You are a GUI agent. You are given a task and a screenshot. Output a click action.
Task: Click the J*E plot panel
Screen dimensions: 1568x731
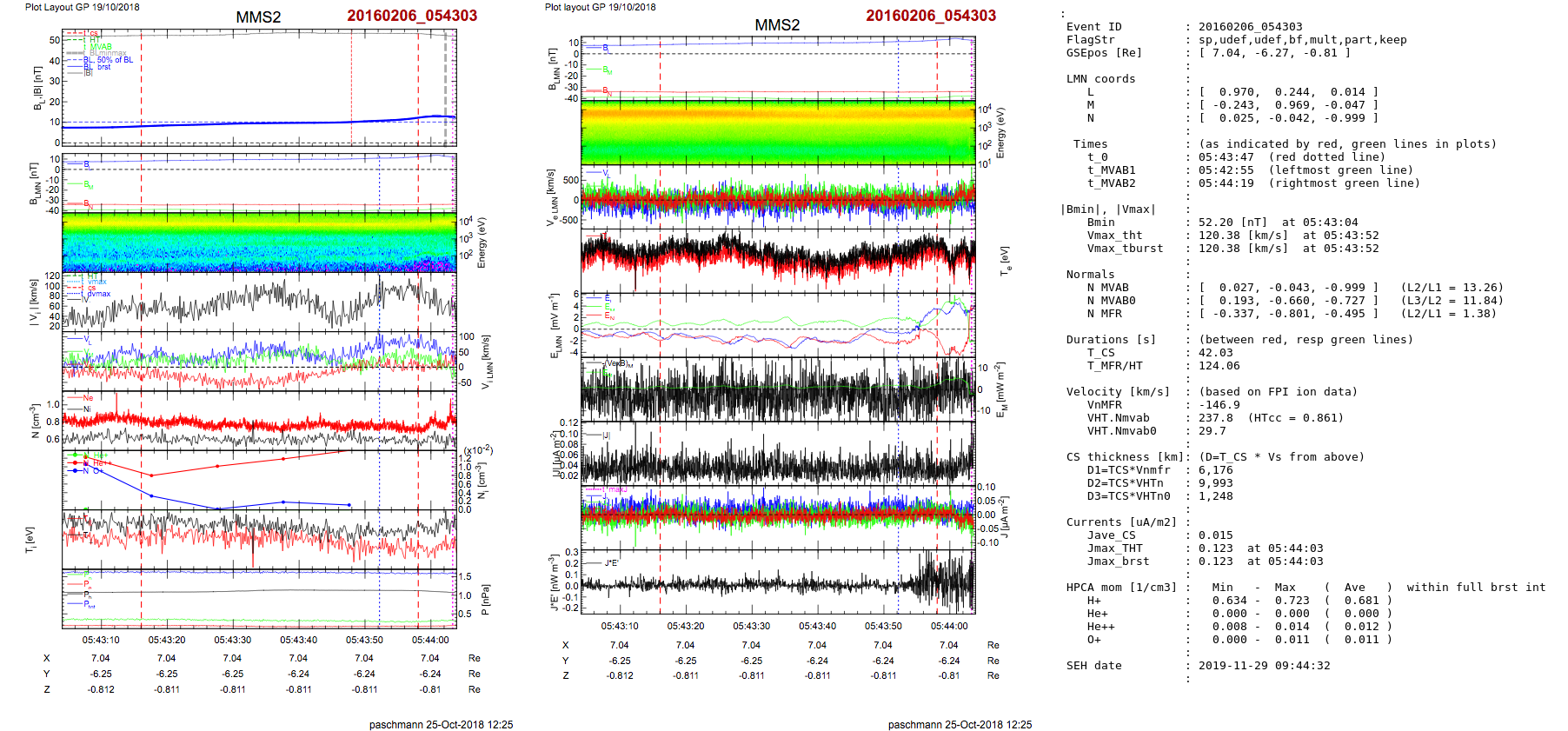point(778,581)
